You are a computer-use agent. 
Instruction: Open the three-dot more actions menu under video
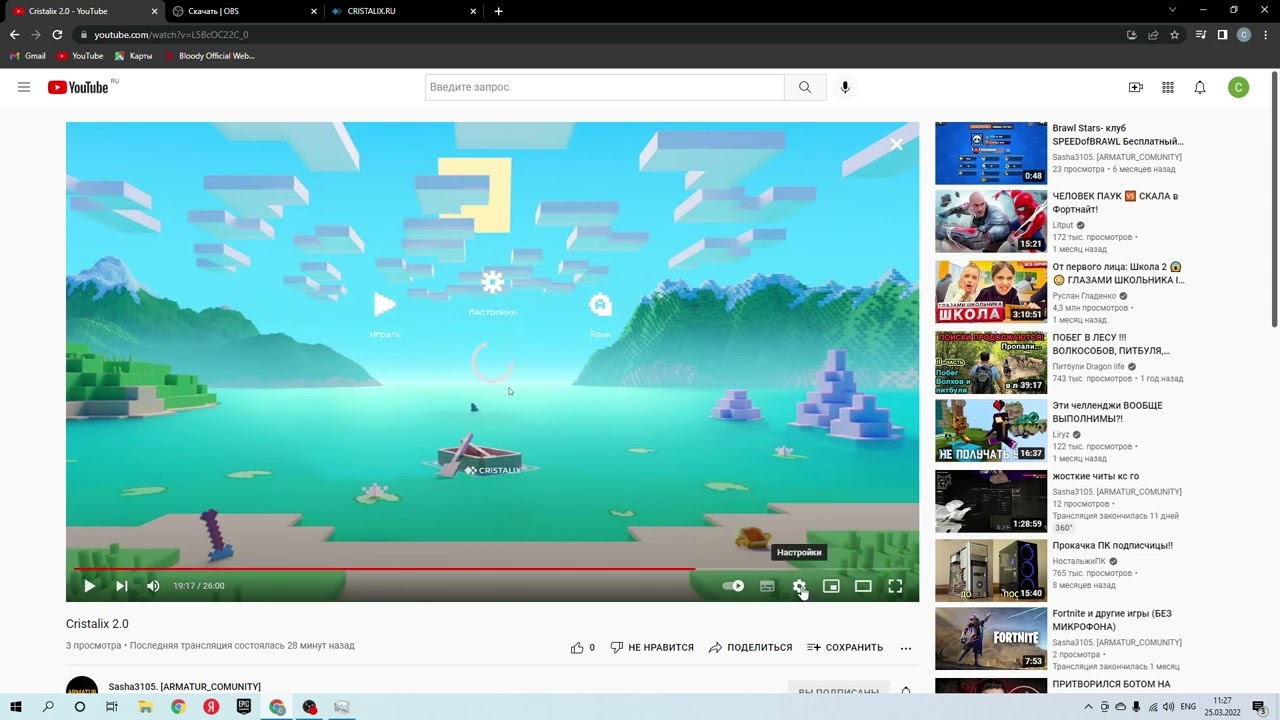tap(906, 648)
